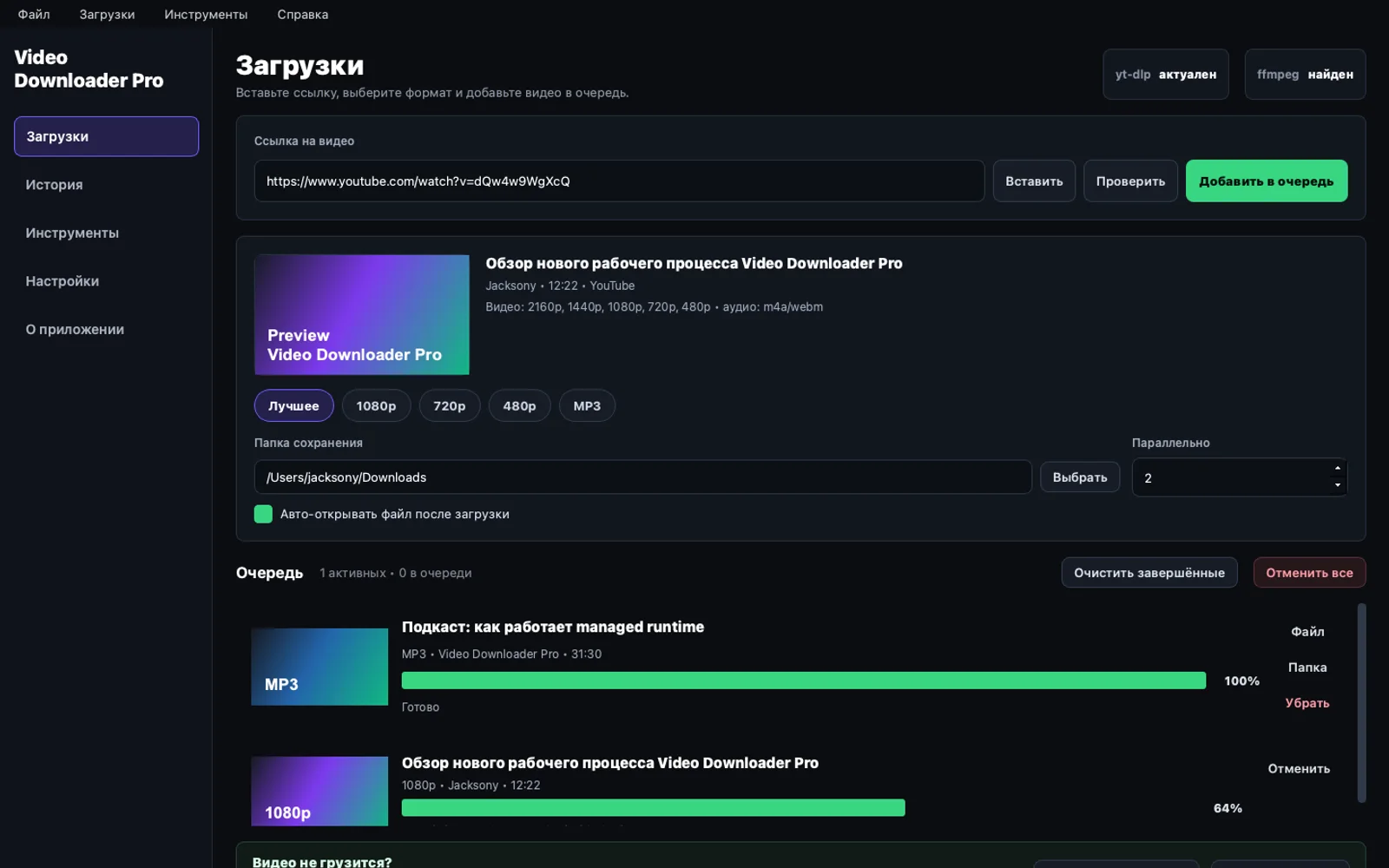This screenshot has width=1389, height=868.
Task: Open the Справка menu
Action: pyautogui.click(x=302, y=14)
